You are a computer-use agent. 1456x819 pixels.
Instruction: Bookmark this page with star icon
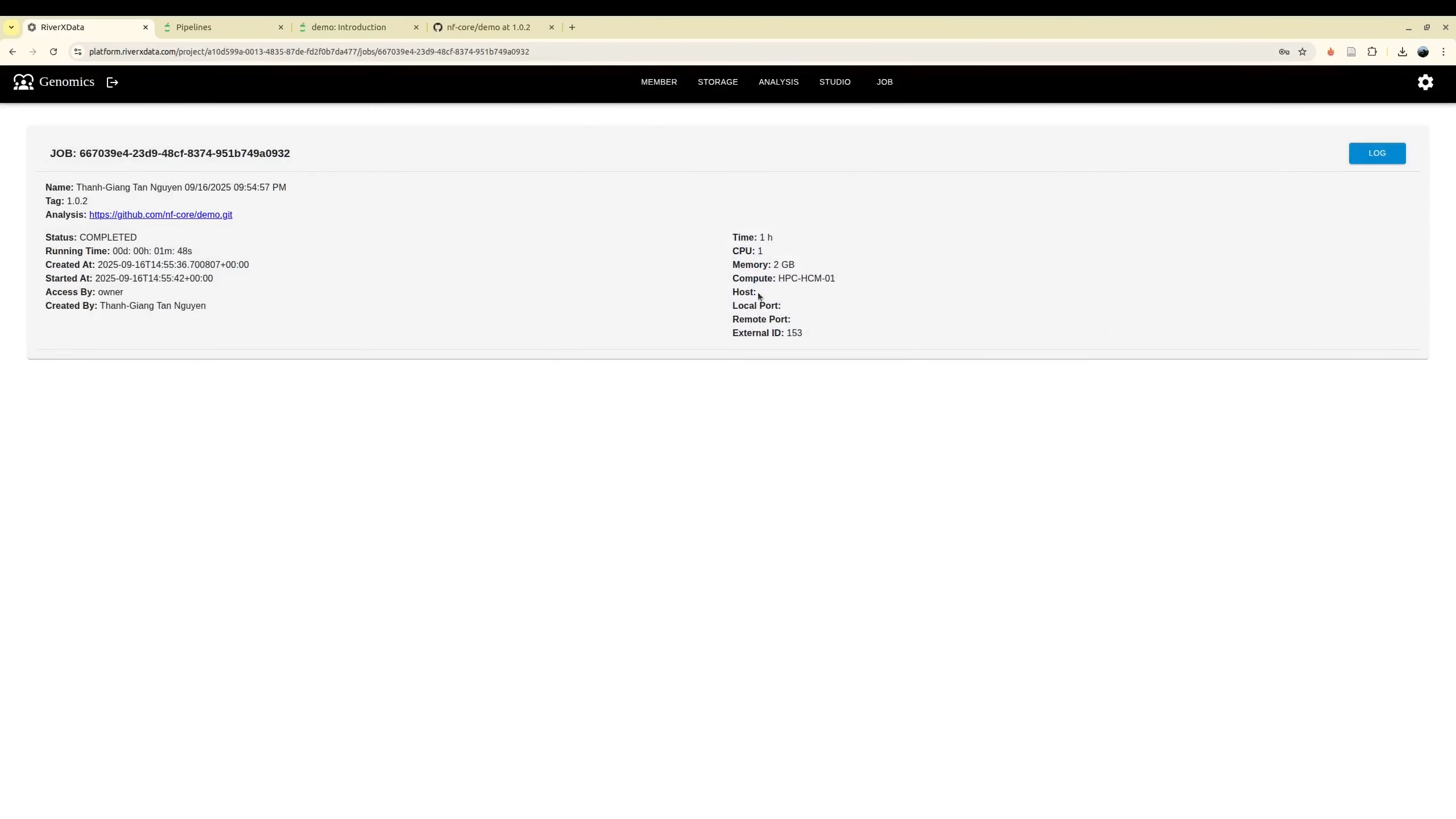1302,52
